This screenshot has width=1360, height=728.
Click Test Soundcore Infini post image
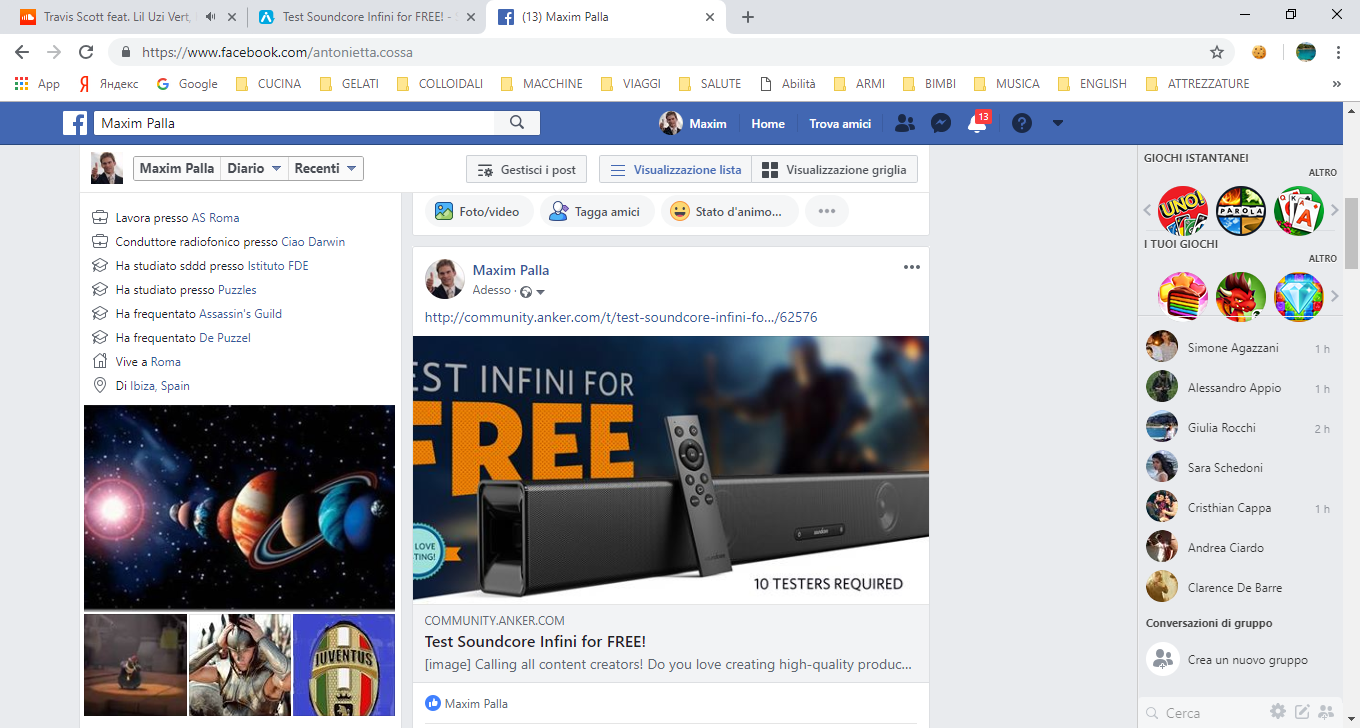[671, 470]
